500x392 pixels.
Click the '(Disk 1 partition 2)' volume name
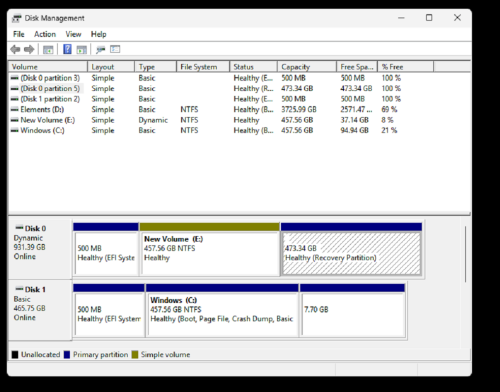point(50,99)
